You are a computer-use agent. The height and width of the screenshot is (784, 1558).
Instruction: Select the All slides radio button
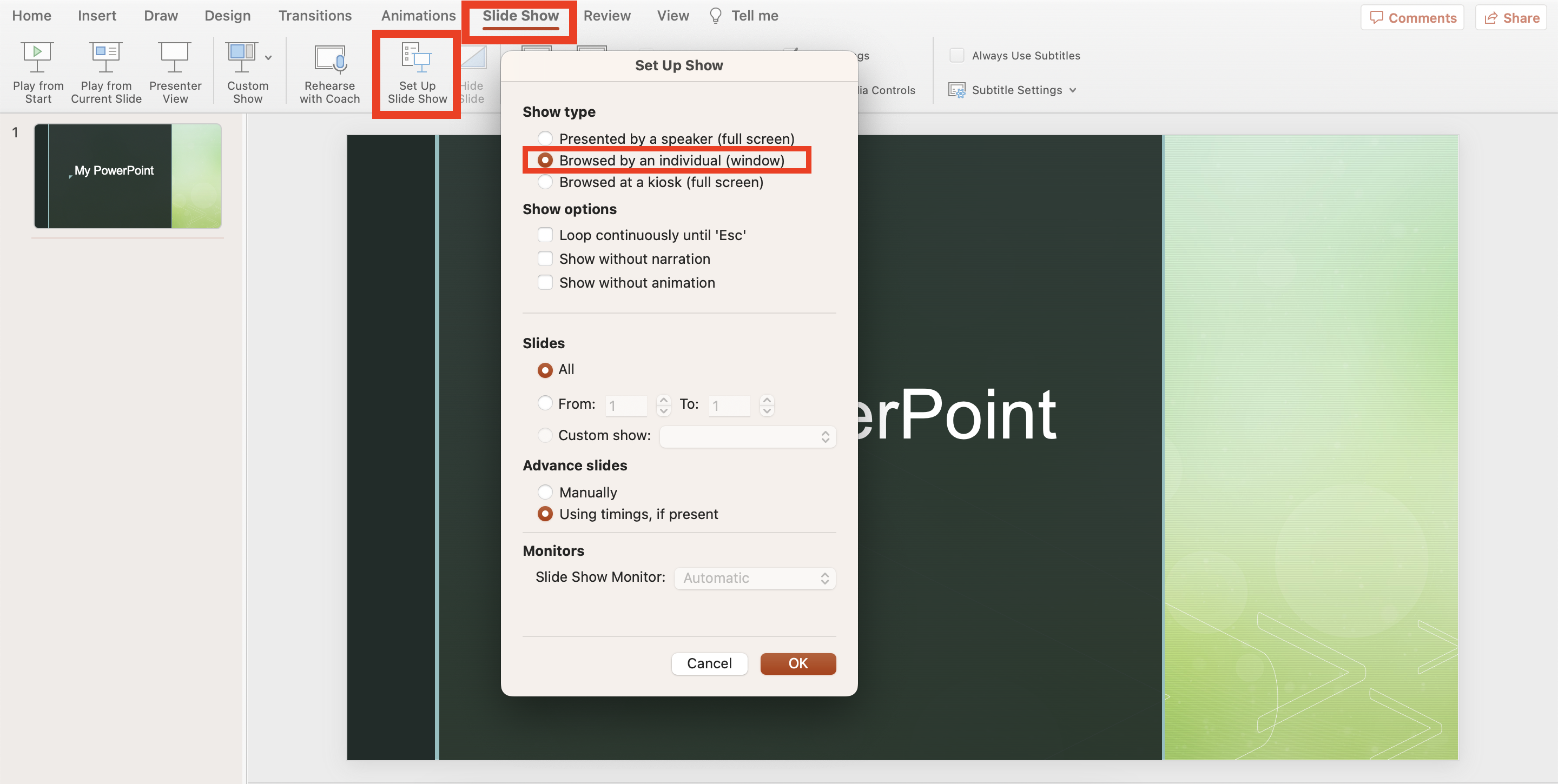(544, 369)
